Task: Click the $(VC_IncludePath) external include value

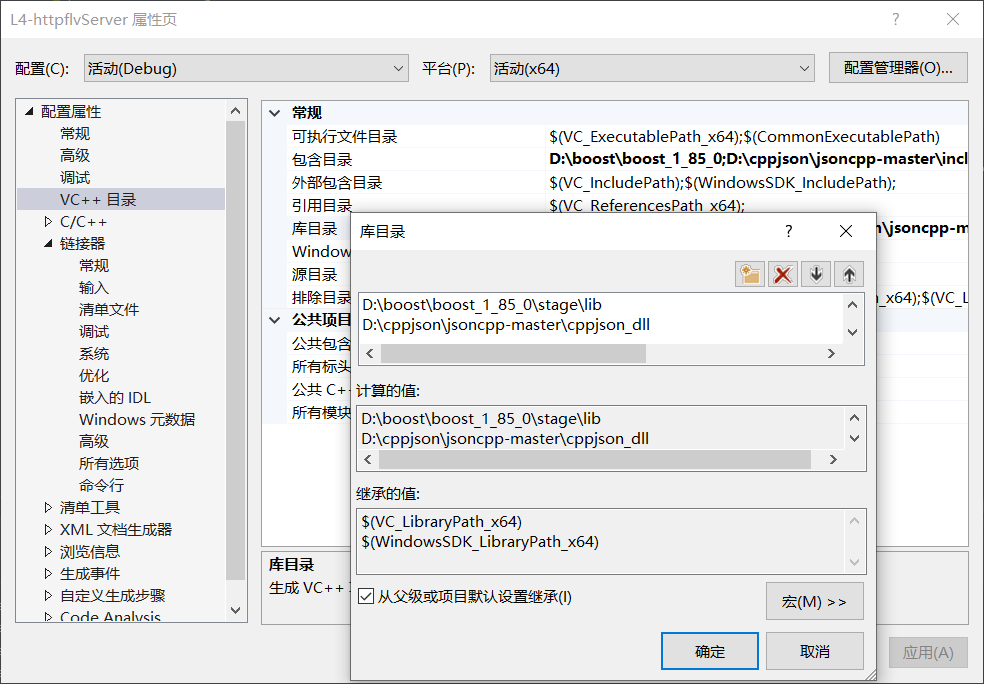Action: (x=722, y=183)
